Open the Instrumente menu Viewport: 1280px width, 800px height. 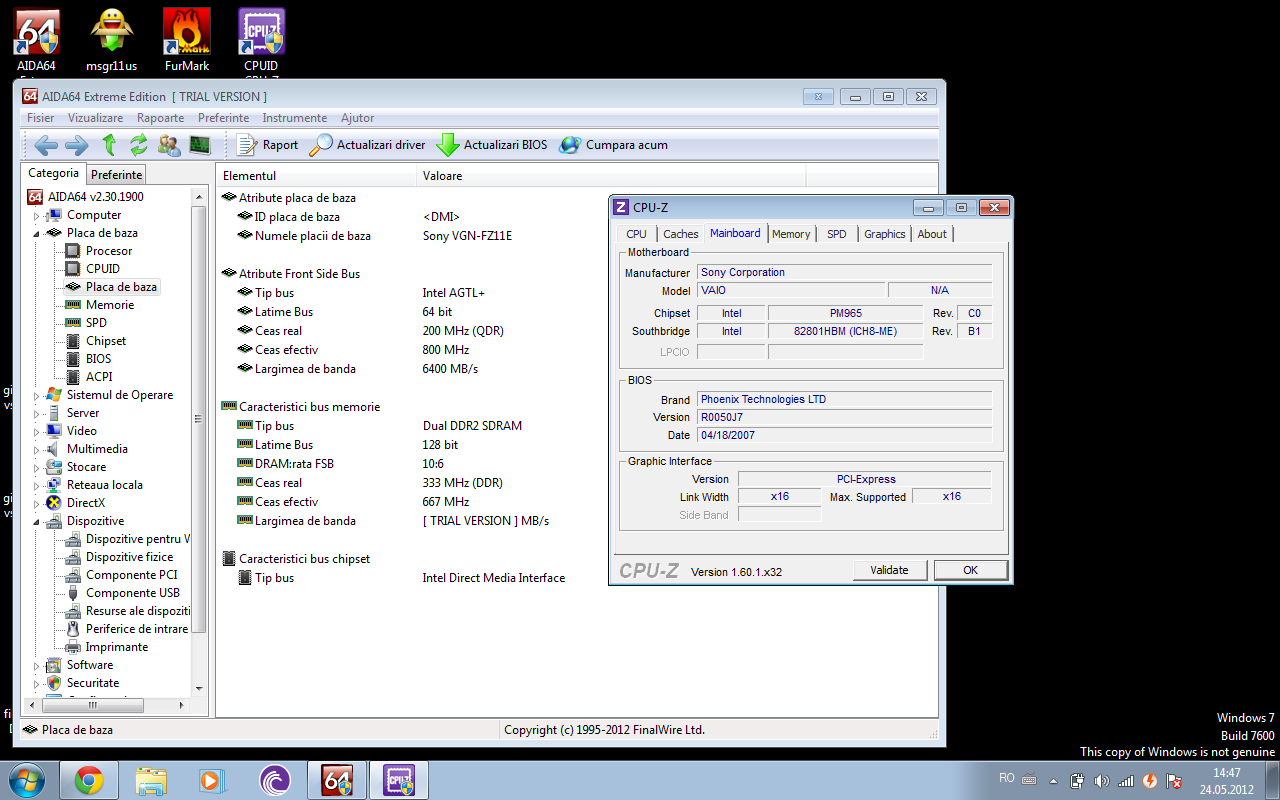(295, 118)
